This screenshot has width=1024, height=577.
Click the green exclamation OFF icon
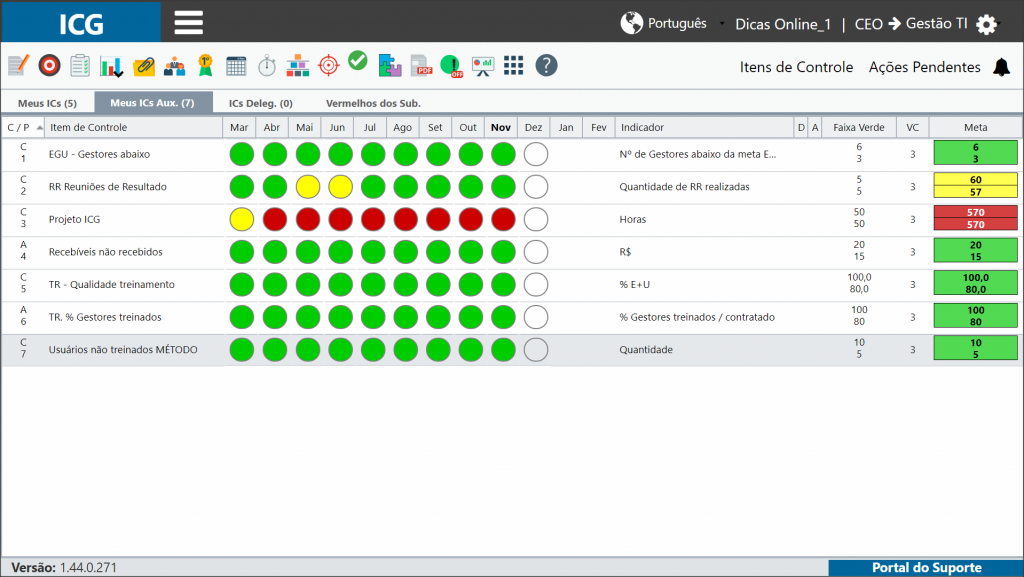coord(451,66)
